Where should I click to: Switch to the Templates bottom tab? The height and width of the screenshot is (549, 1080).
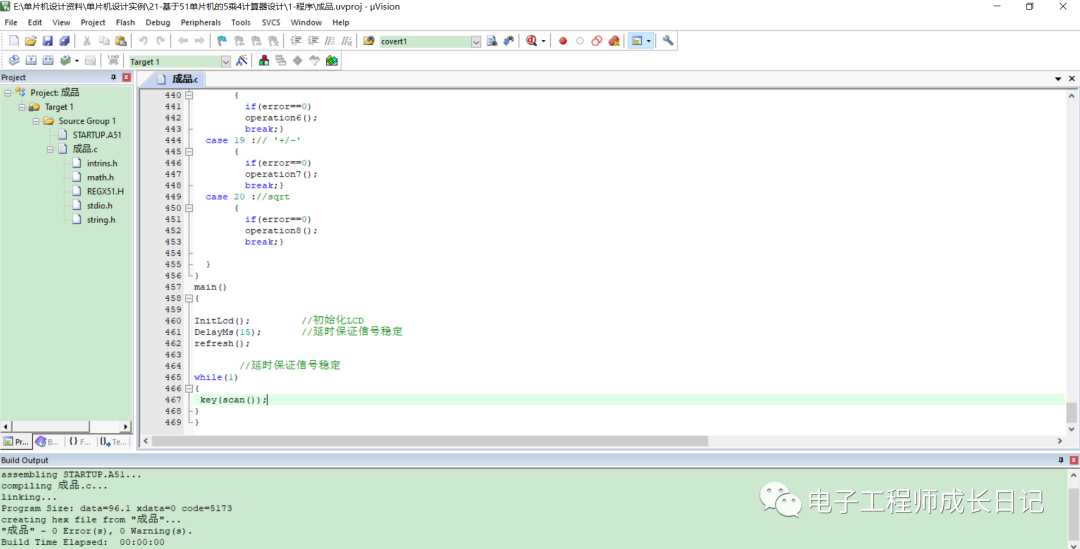[113, 442]
